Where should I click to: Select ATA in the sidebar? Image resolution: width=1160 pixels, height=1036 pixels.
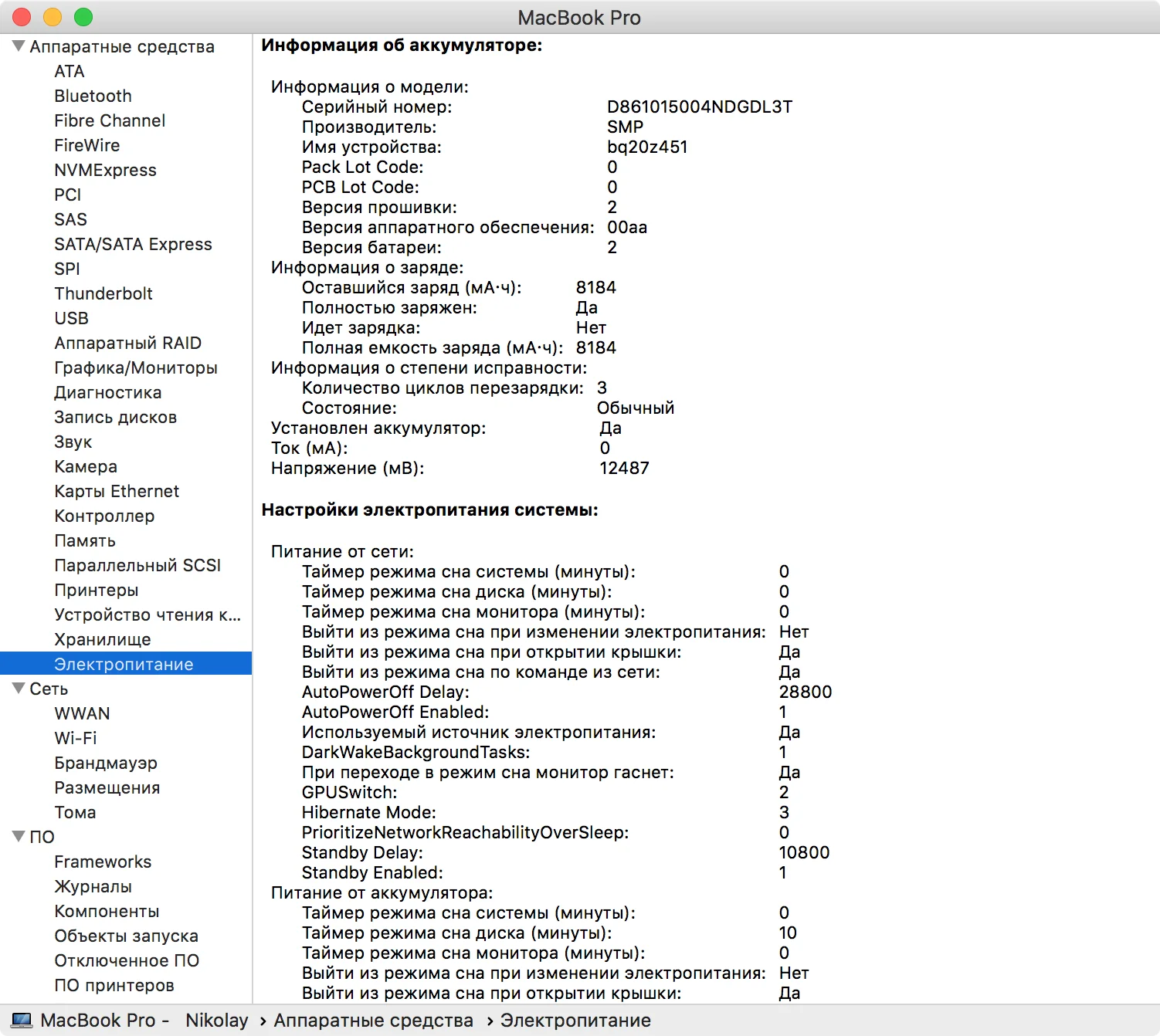(x=70, y=71)
